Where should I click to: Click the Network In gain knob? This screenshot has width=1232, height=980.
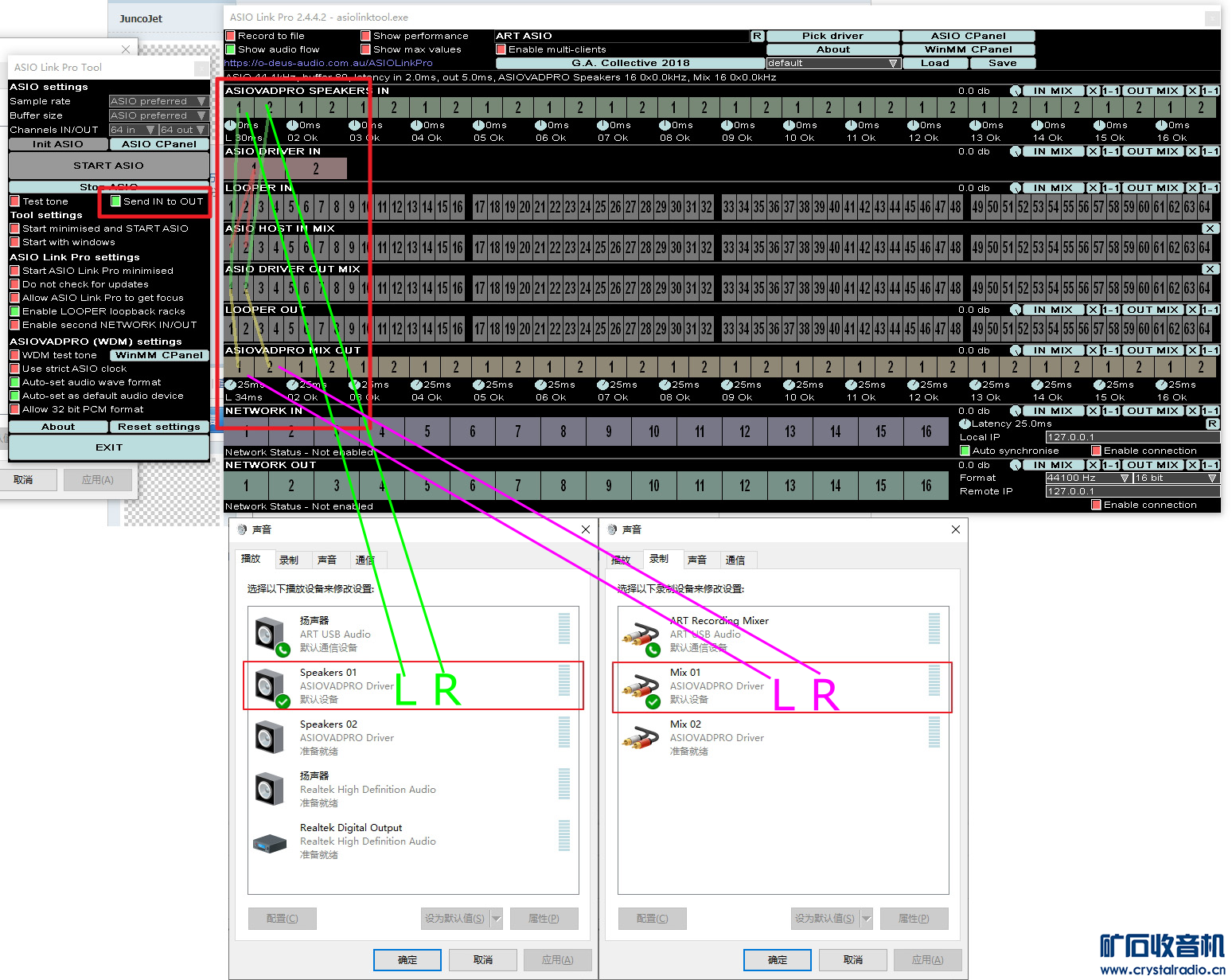pyautogui.click(x=1016, y=411)
